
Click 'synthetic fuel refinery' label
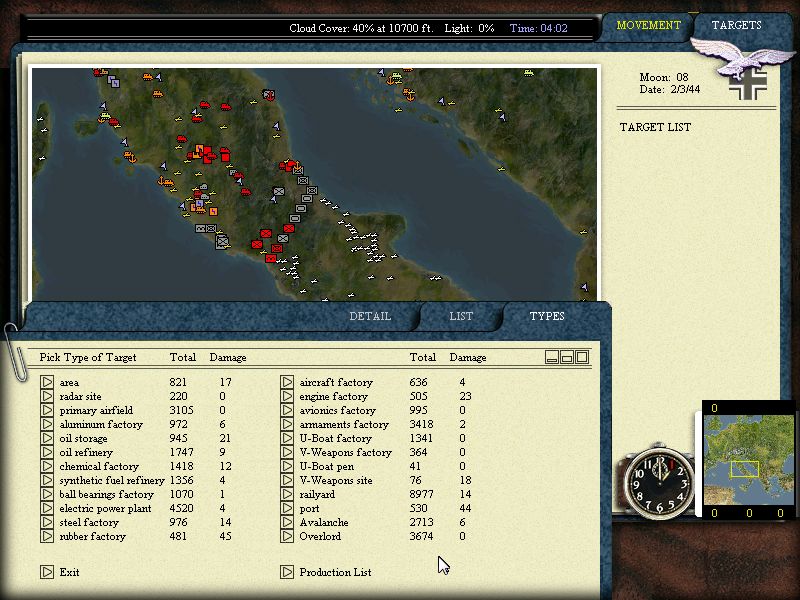point(112,481)
